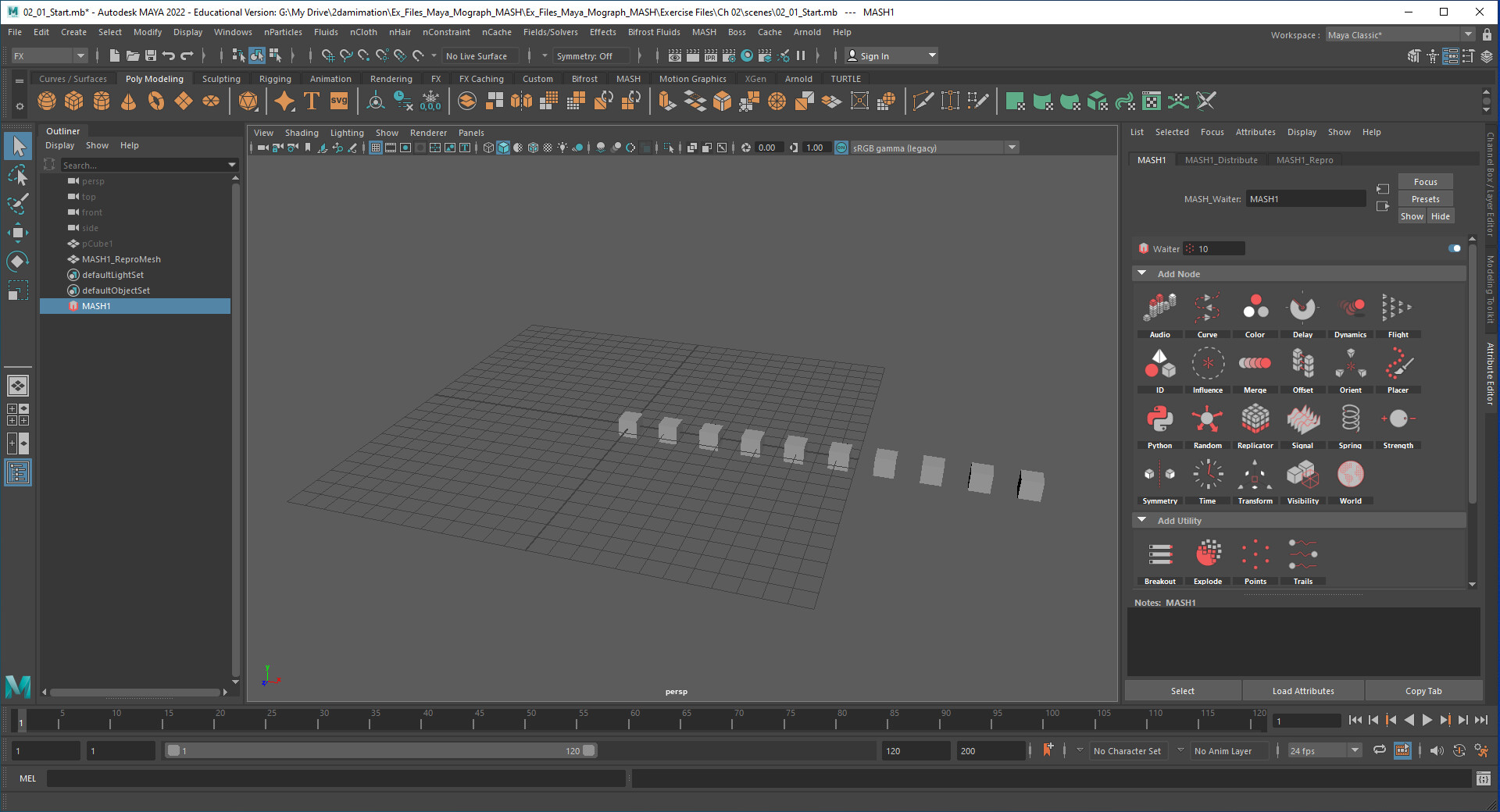This screenshot has height=812, width=1500.
Task: Open the MASH menu in menu bar
Action: click(x=703, y=33)
